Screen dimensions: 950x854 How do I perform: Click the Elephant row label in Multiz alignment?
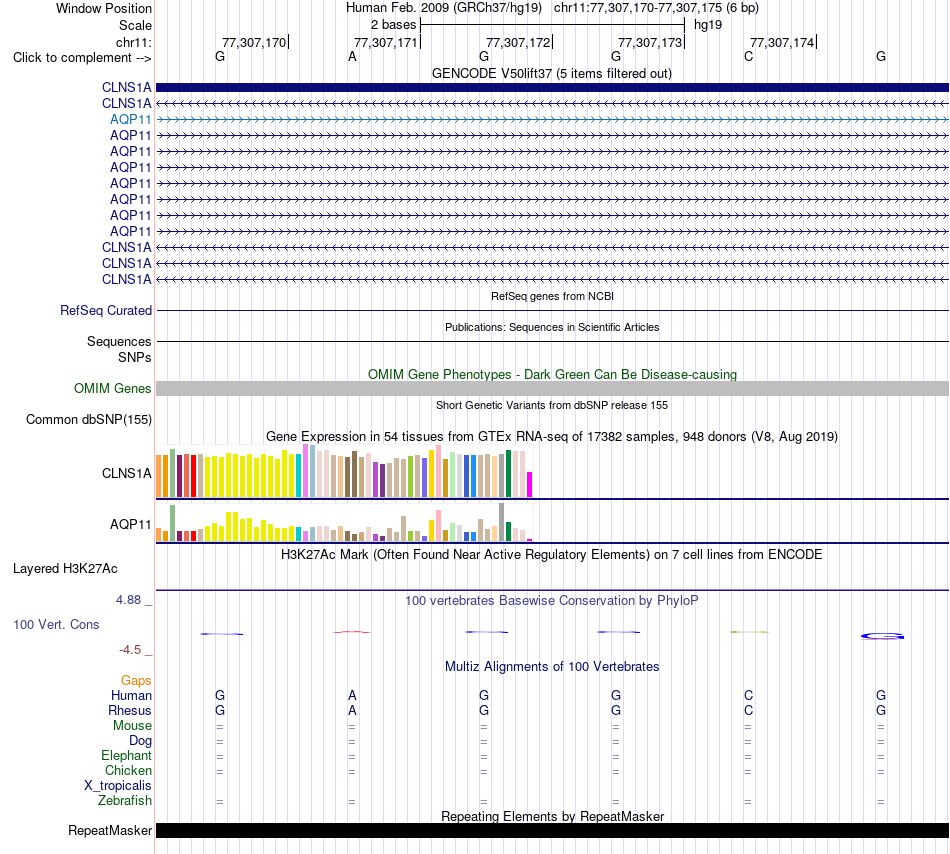pyautogui.click(x=126, y=755)
